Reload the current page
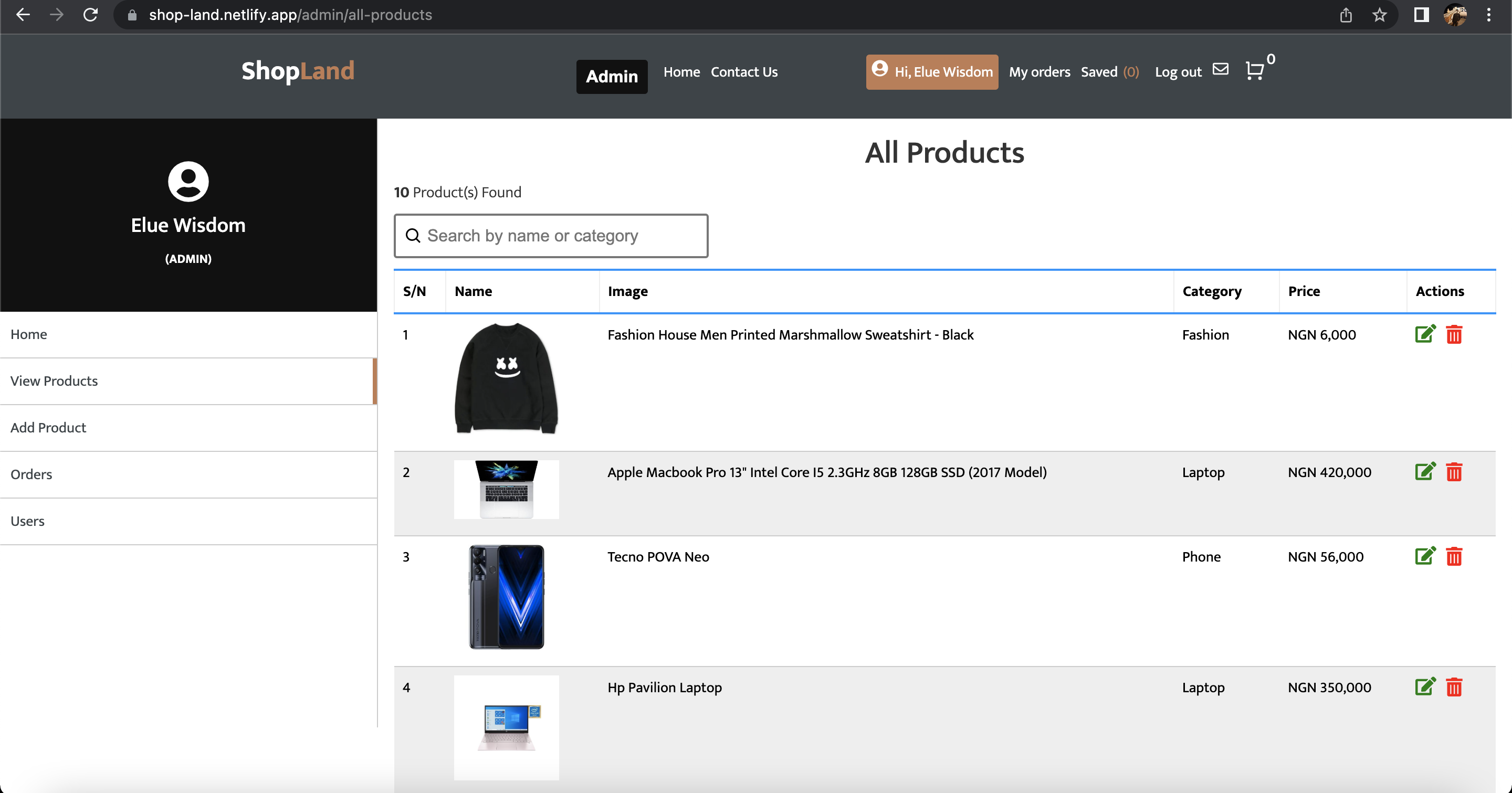This screenshot has height=793, width=1512. (91, 15)
